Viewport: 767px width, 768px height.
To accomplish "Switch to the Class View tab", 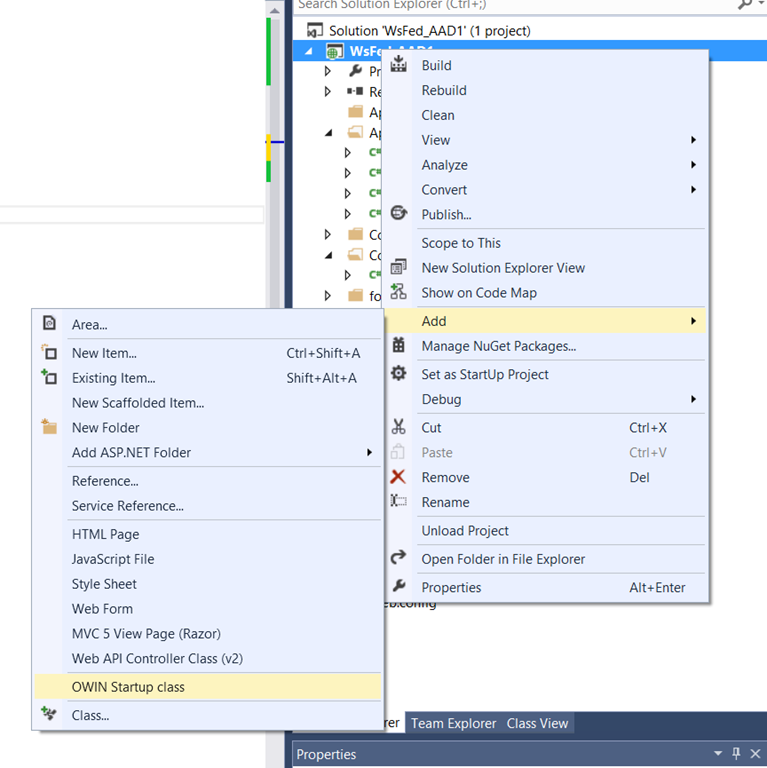I will coord(537,723).
